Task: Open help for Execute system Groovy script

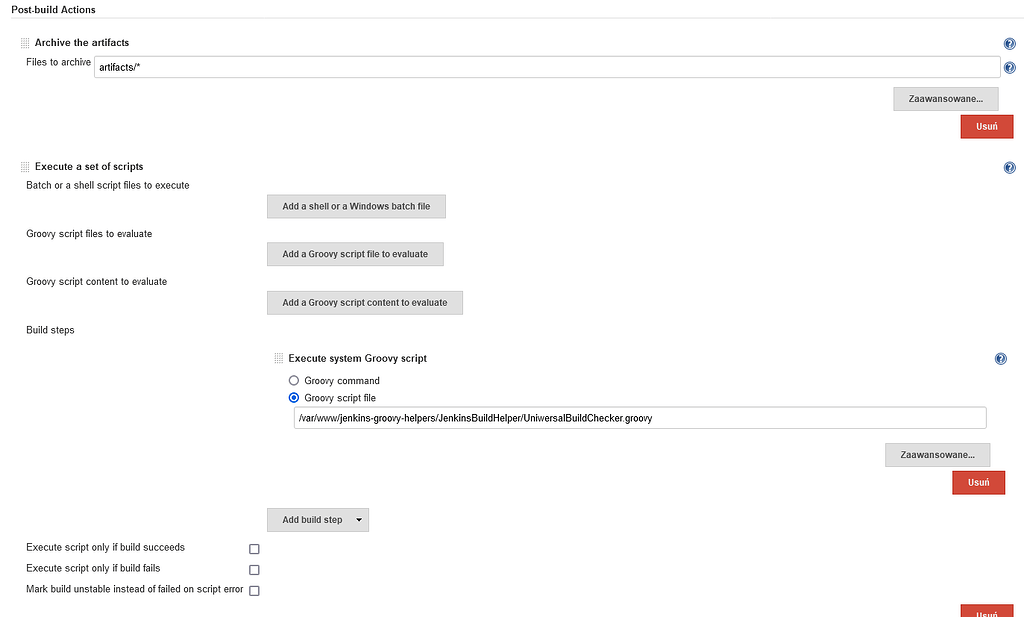Action: tap(1000, 358)
